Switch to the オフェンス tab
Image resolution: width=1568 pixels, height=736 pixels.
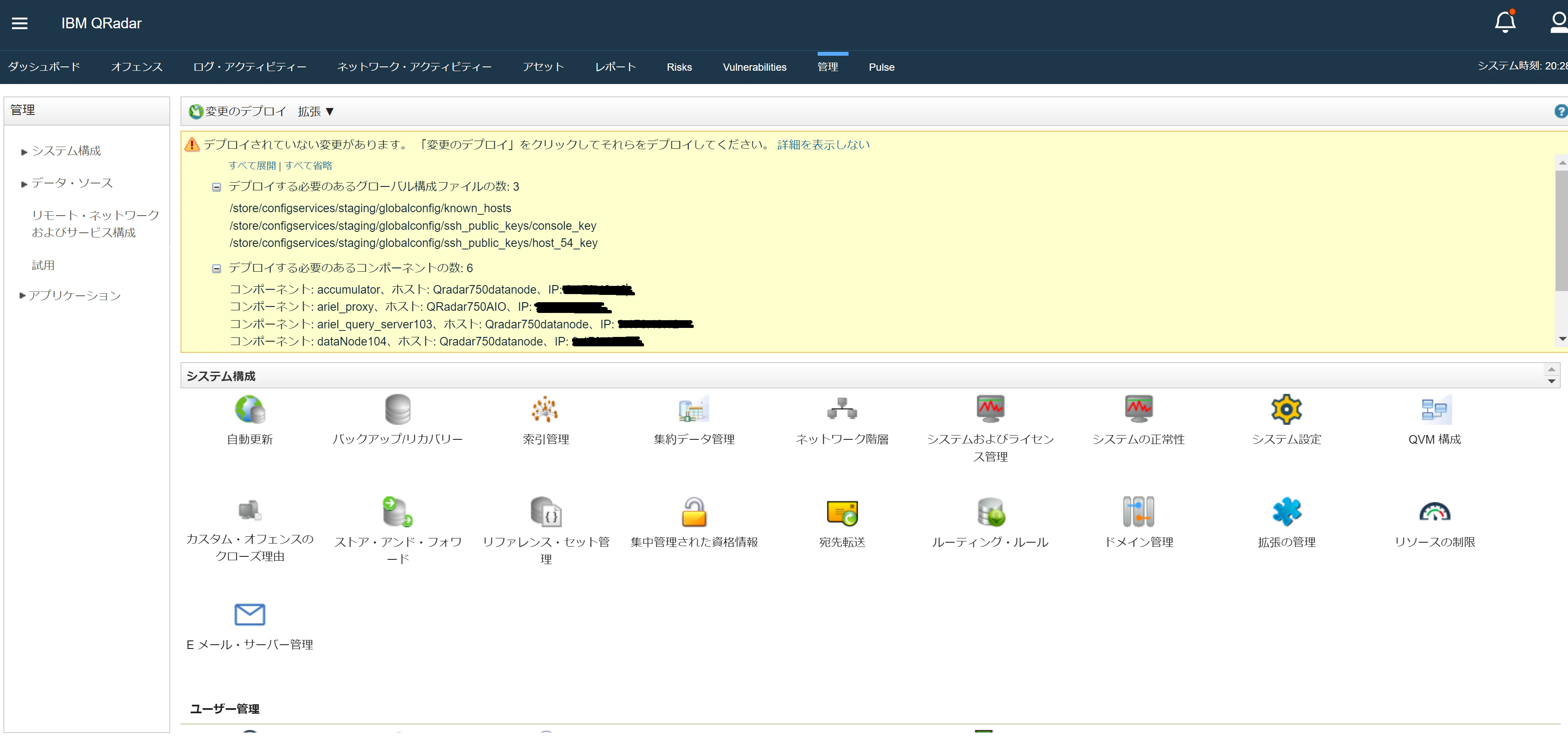pos(136,67)
